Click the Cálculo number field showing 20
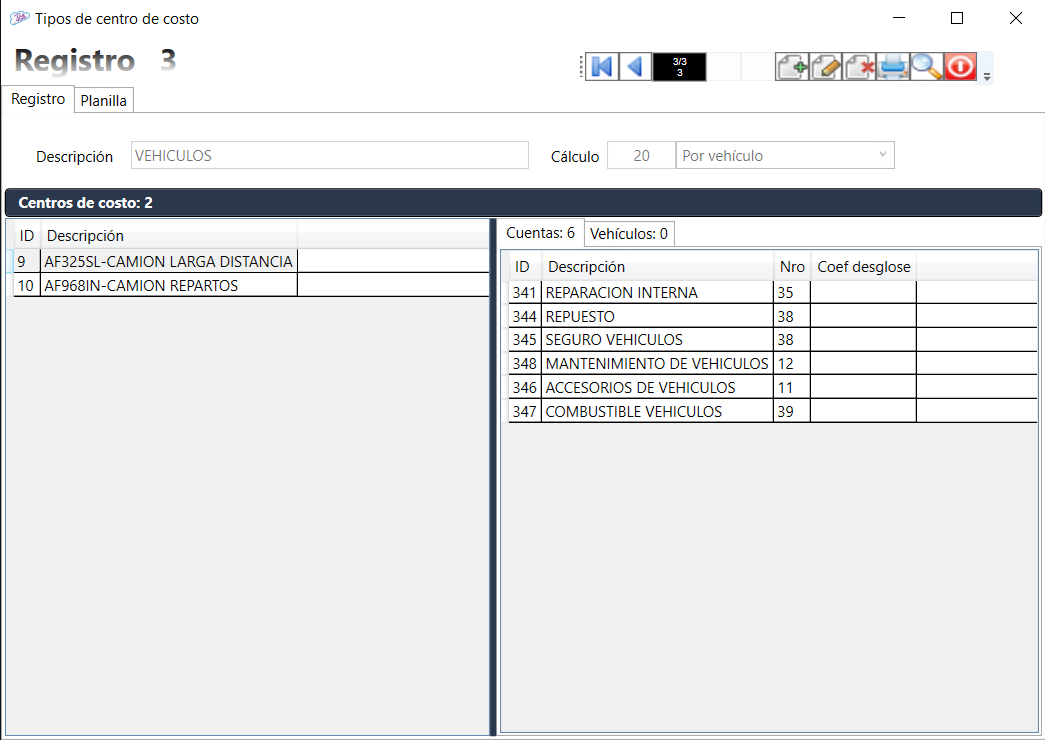Image resolution: width=1045 pixels, height=740 pixels. (x=641, y=156)
